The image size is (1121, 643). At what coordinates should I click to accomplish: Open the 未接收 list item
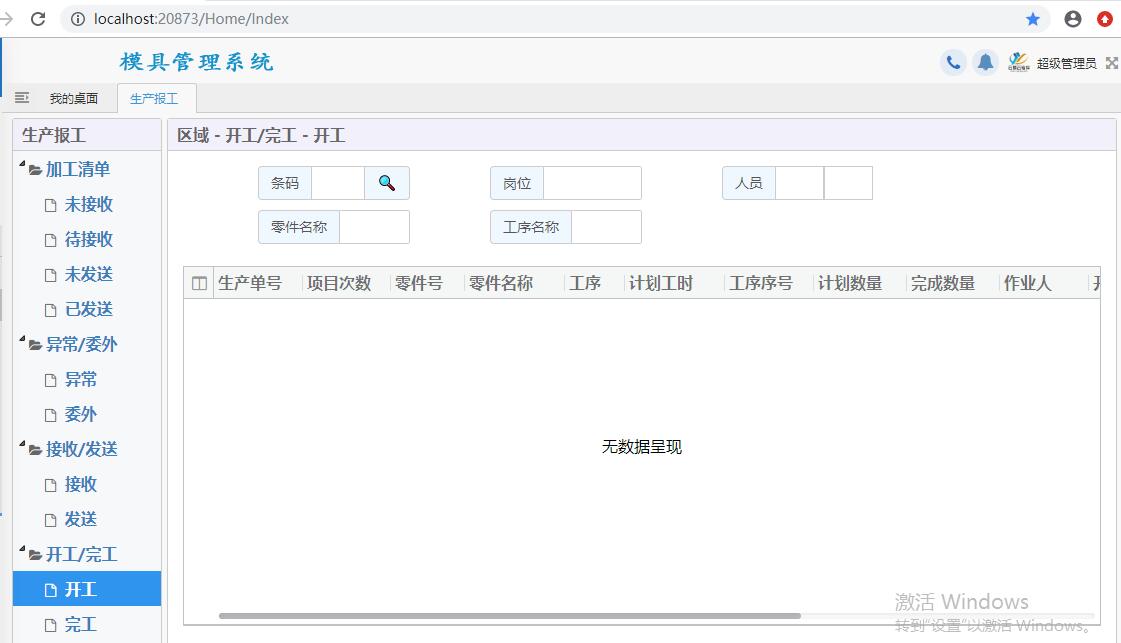pos(88,204)
